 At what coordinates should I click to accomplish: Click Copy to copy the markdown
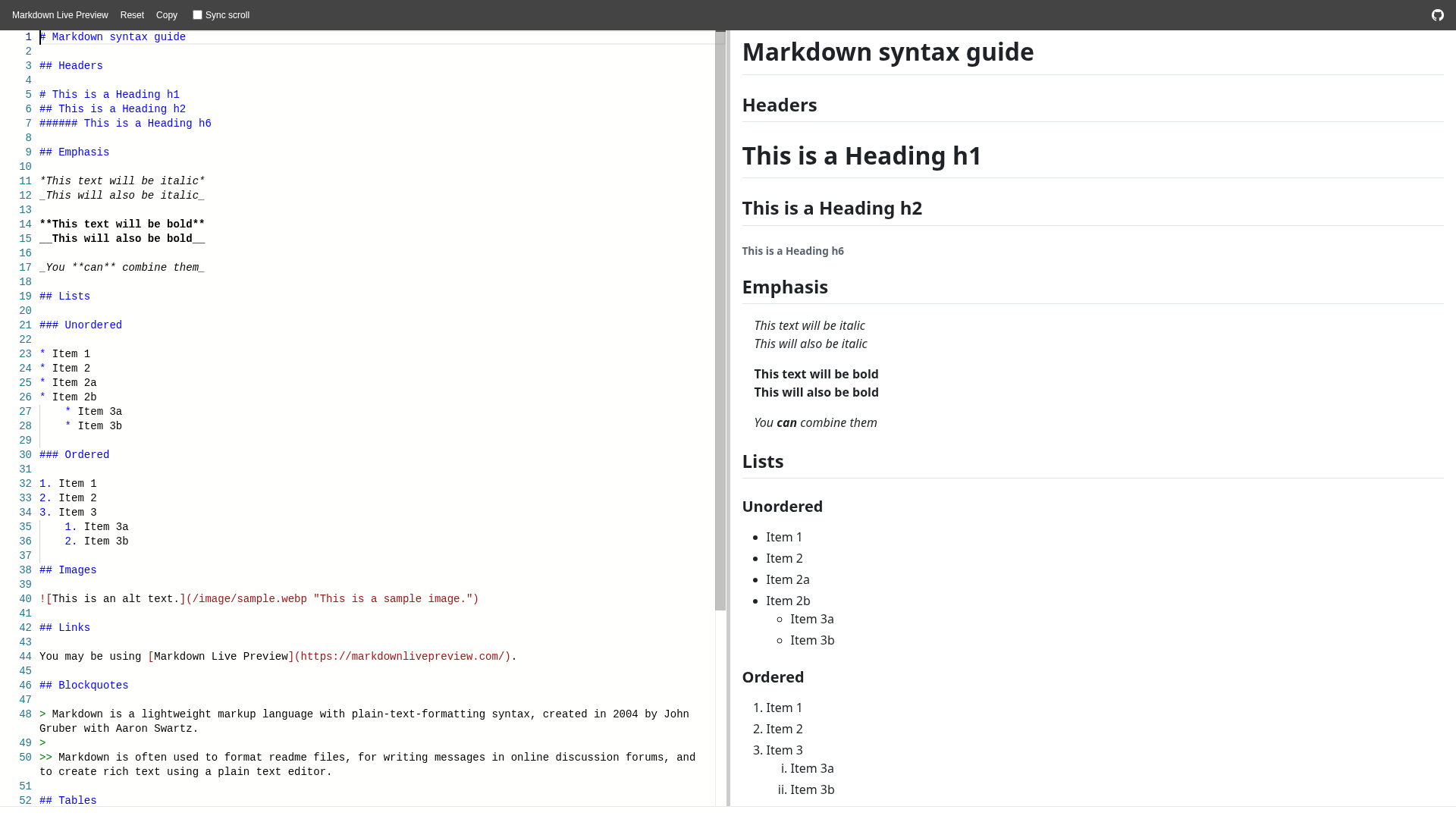tap(166, 15)
